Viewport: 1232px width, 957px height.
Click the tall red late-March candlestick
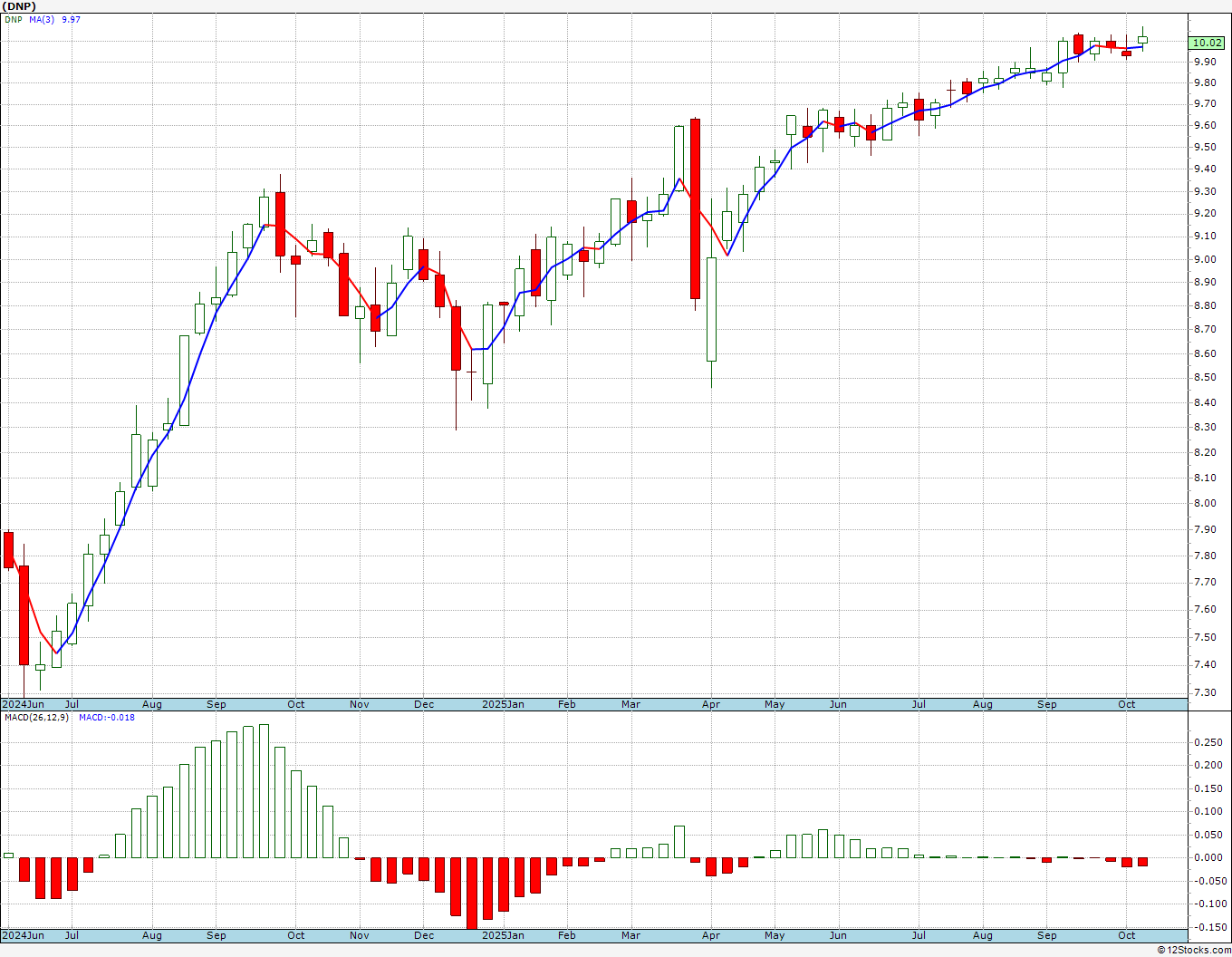point(695,208)
